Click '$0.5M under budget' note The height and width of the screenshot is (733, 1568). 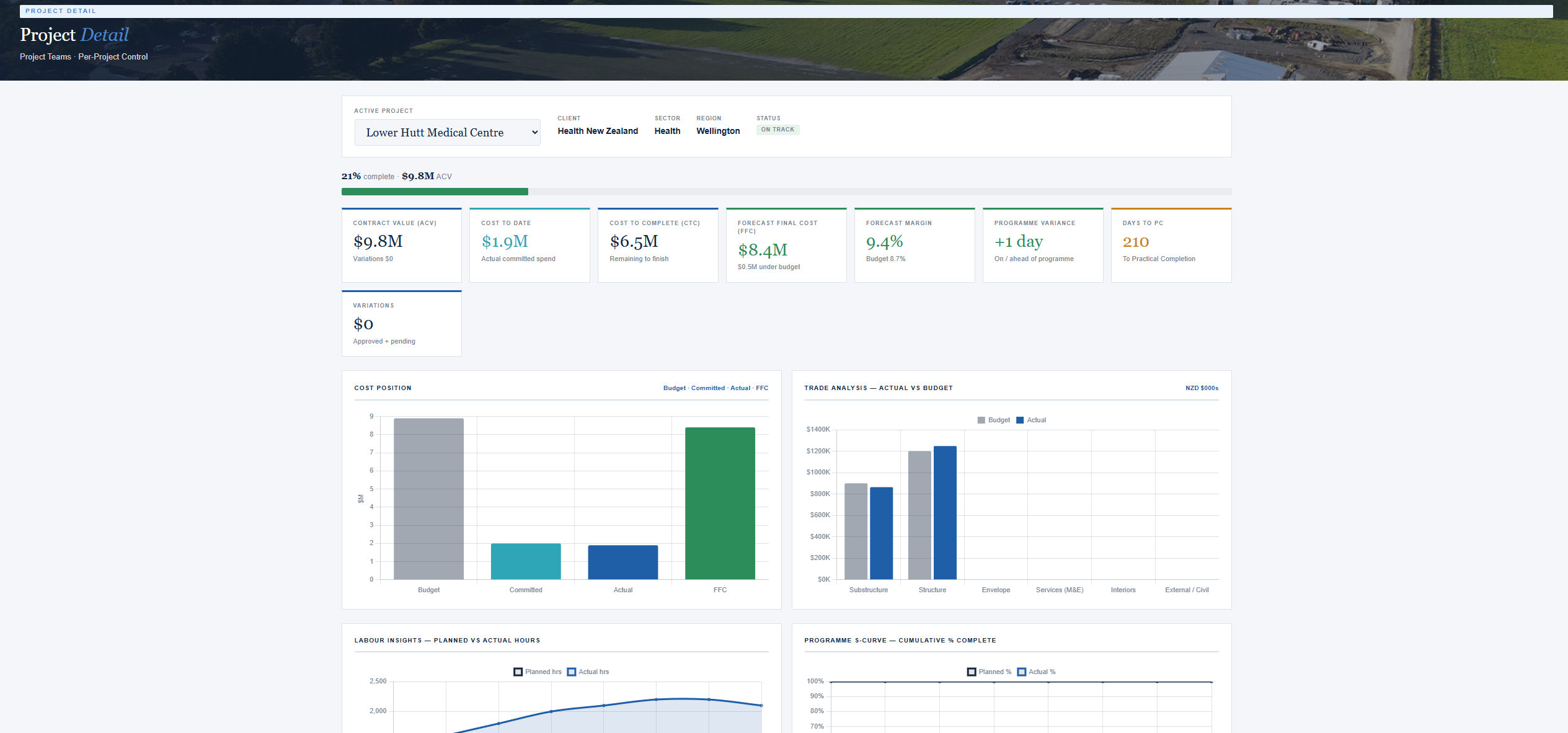coord(769,267)
